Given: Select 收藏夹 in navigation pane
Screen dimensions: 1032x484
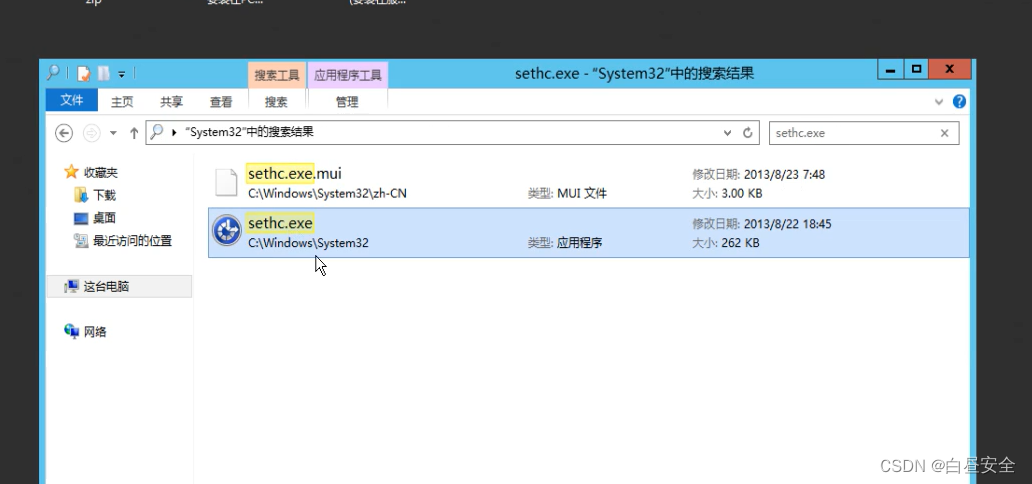Looking at the screenshot, I should pos(101,173).
